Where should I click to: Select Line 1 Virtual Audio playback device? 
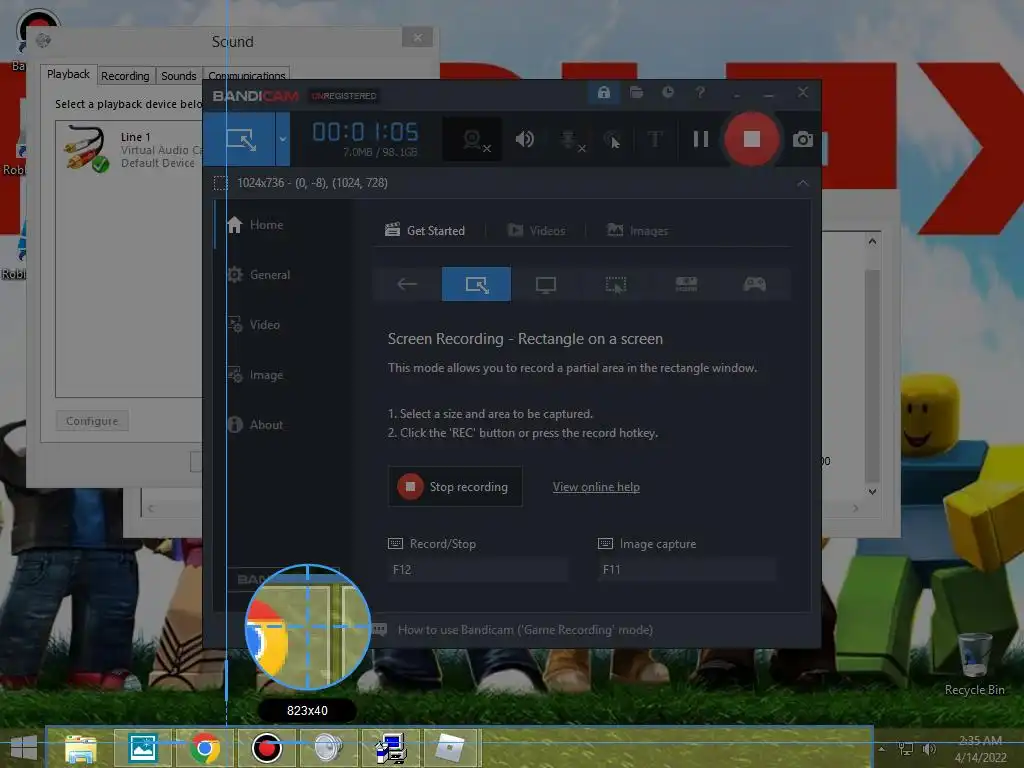click(131, 150)
